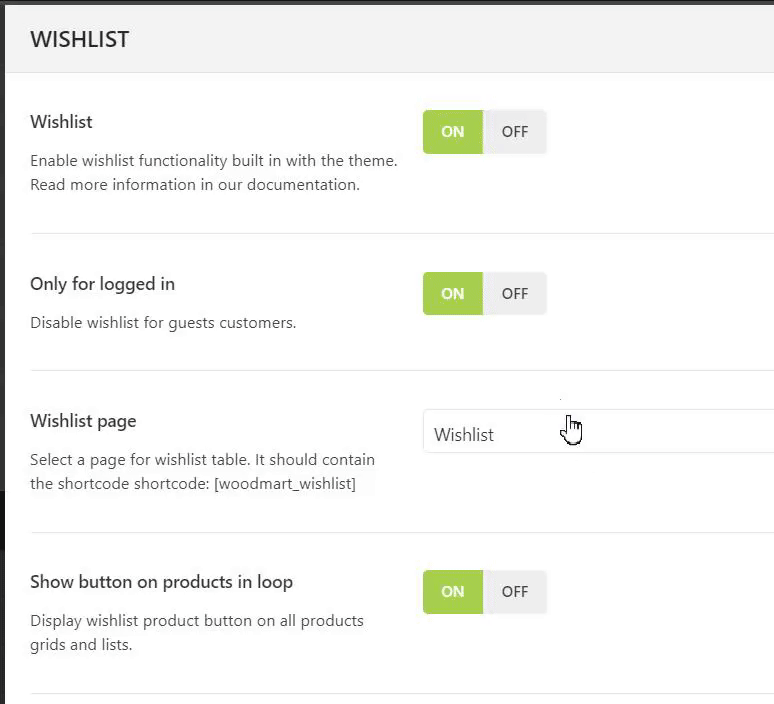Screen dimensions: 774x704
Task: Enable ON for Only for logged in
Action: pyautogui.click(x=453, y=294)
